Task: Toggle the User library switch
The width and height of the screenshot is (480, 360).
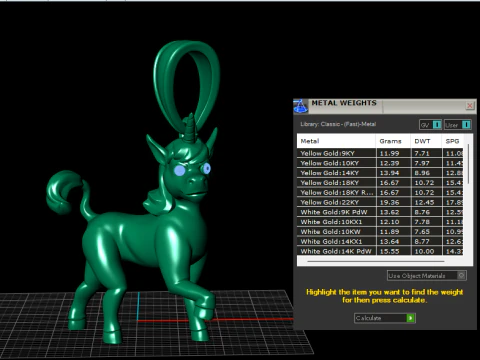Action: [x=457, y=125]
